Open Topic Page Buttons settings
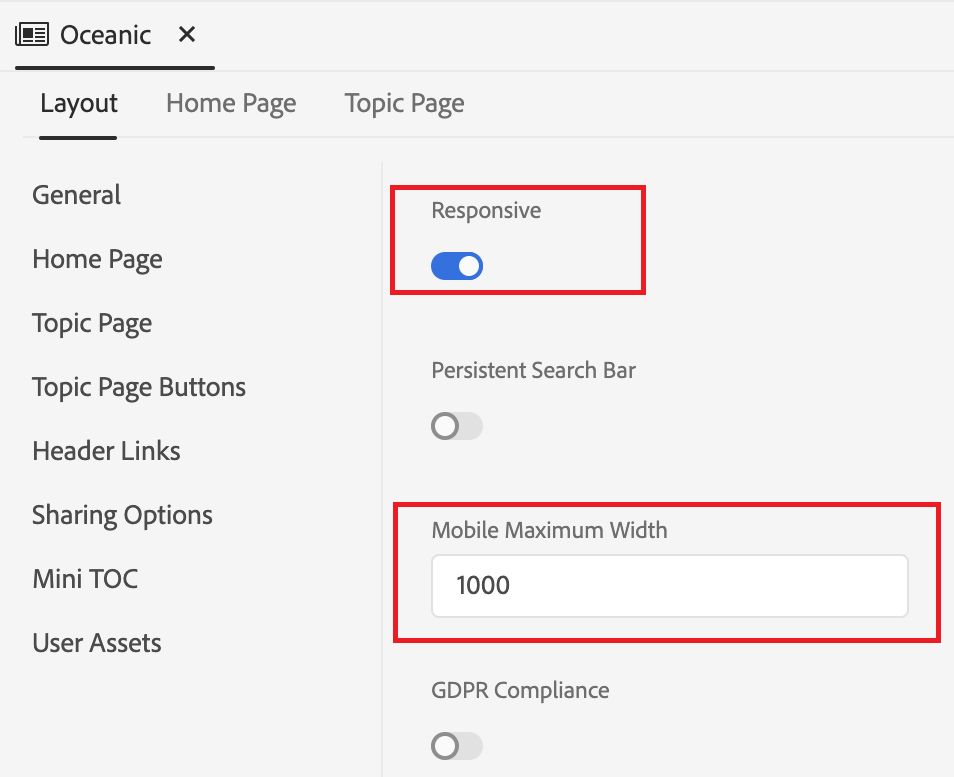 (x=139, y=387)
